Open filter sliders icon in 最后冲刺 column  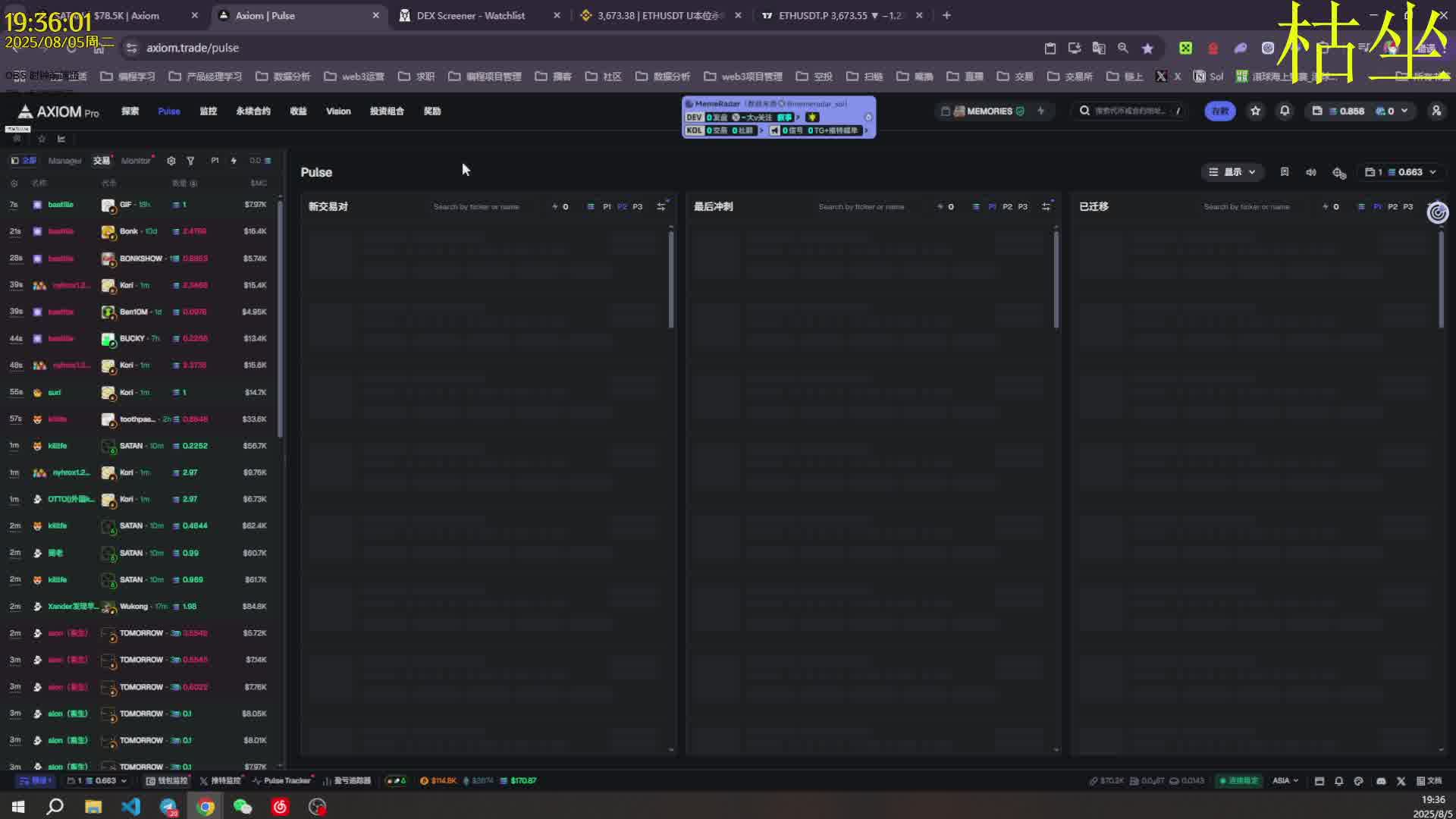[x=1046, y=206]
